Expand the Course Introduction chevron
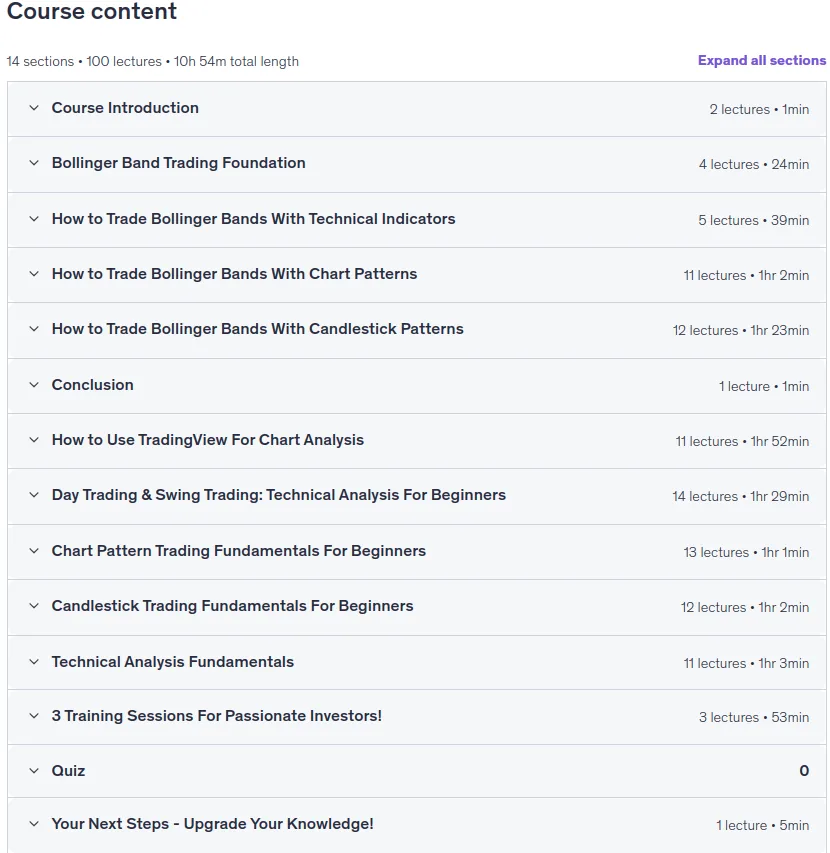 pos(34,108)
